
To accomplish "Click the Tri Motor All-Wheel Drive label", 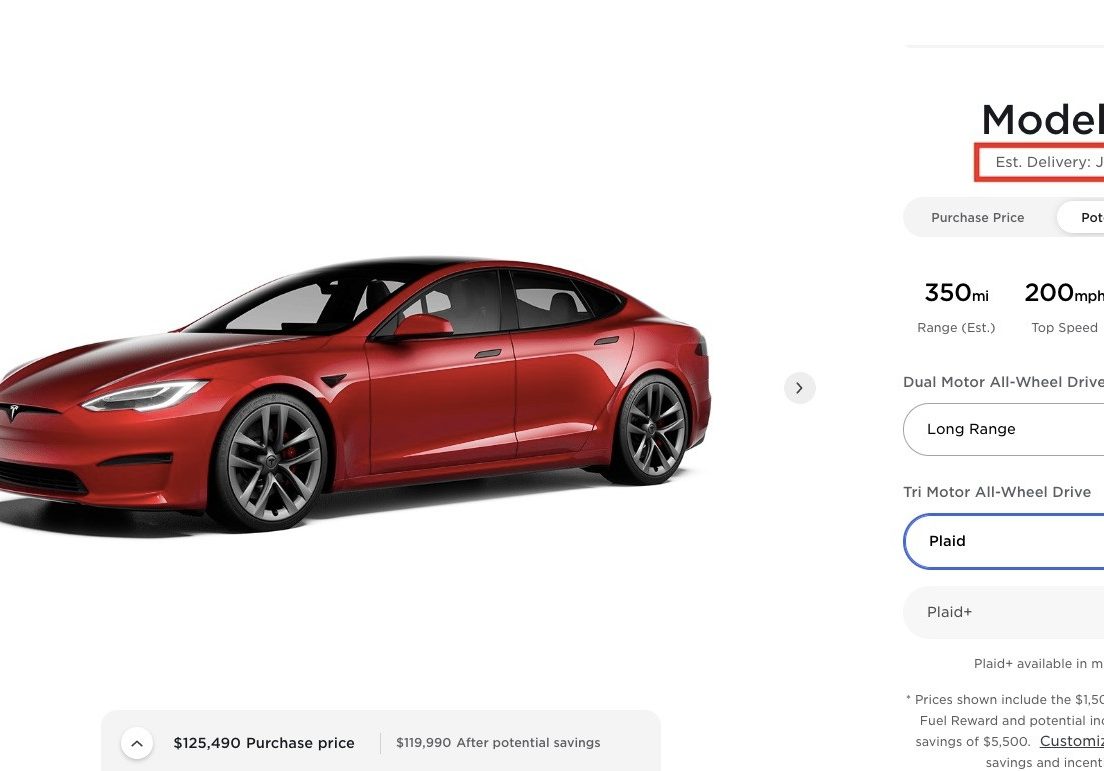I will tap(997, 492).
